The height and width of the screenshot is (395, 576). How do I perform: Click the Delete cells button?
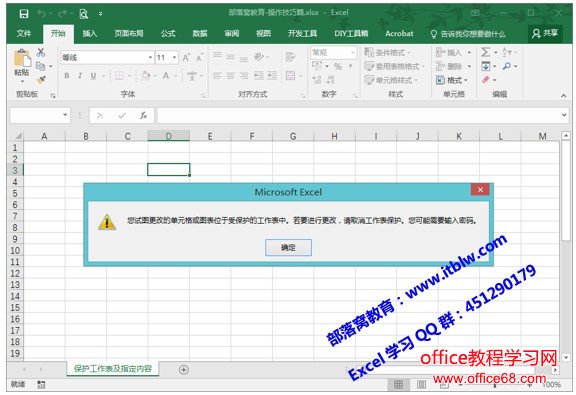(453, 67)
